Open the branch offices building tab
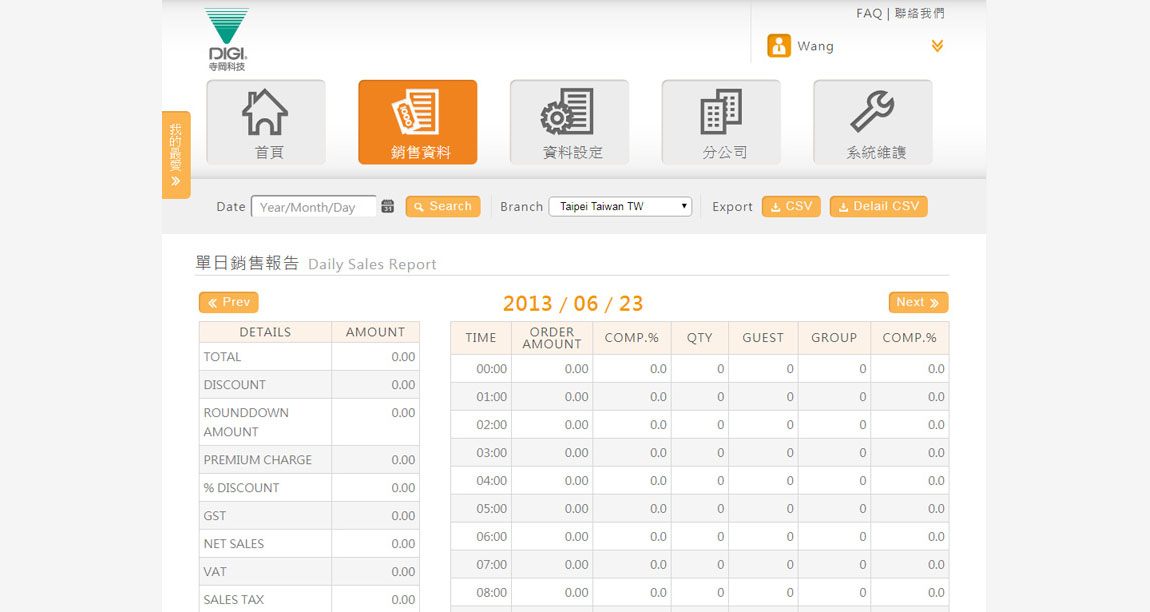Image resolution: width=1150 pixels, height=612 pixels. point(720,122)
